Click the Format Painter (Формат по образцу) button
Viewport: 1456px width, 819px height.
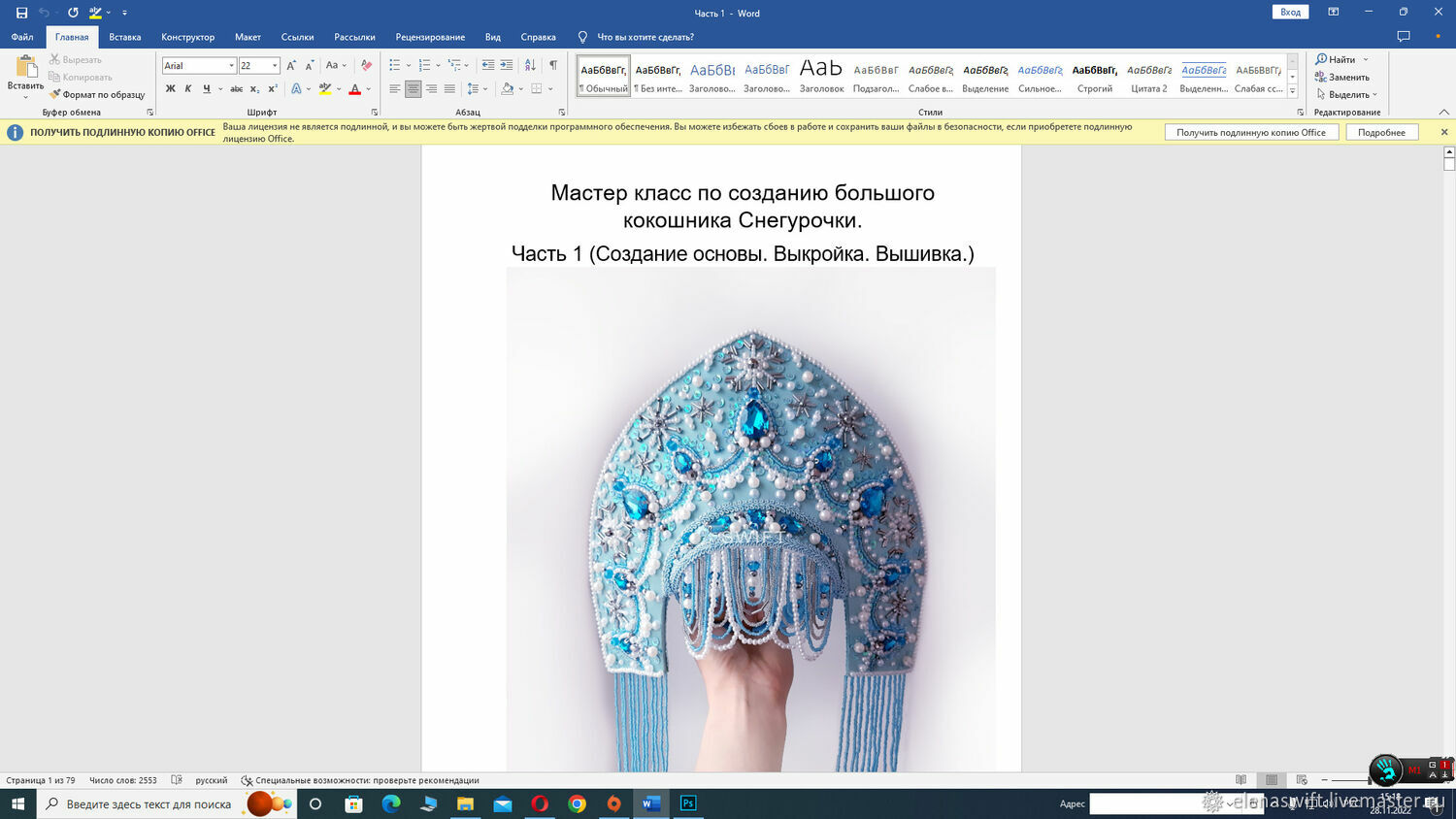click(x=97, y=94)
